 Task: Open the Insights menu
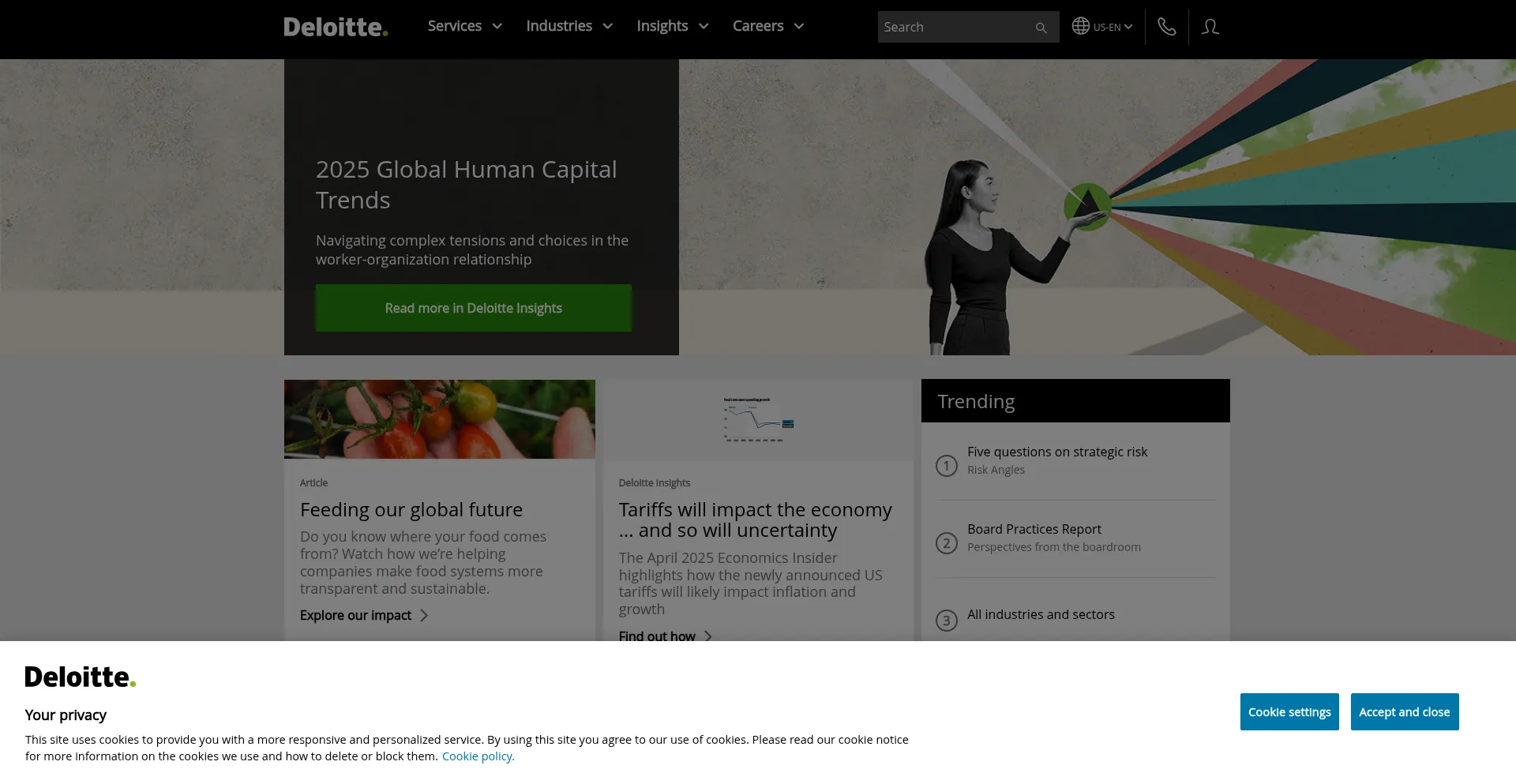[x=672, y=26]
